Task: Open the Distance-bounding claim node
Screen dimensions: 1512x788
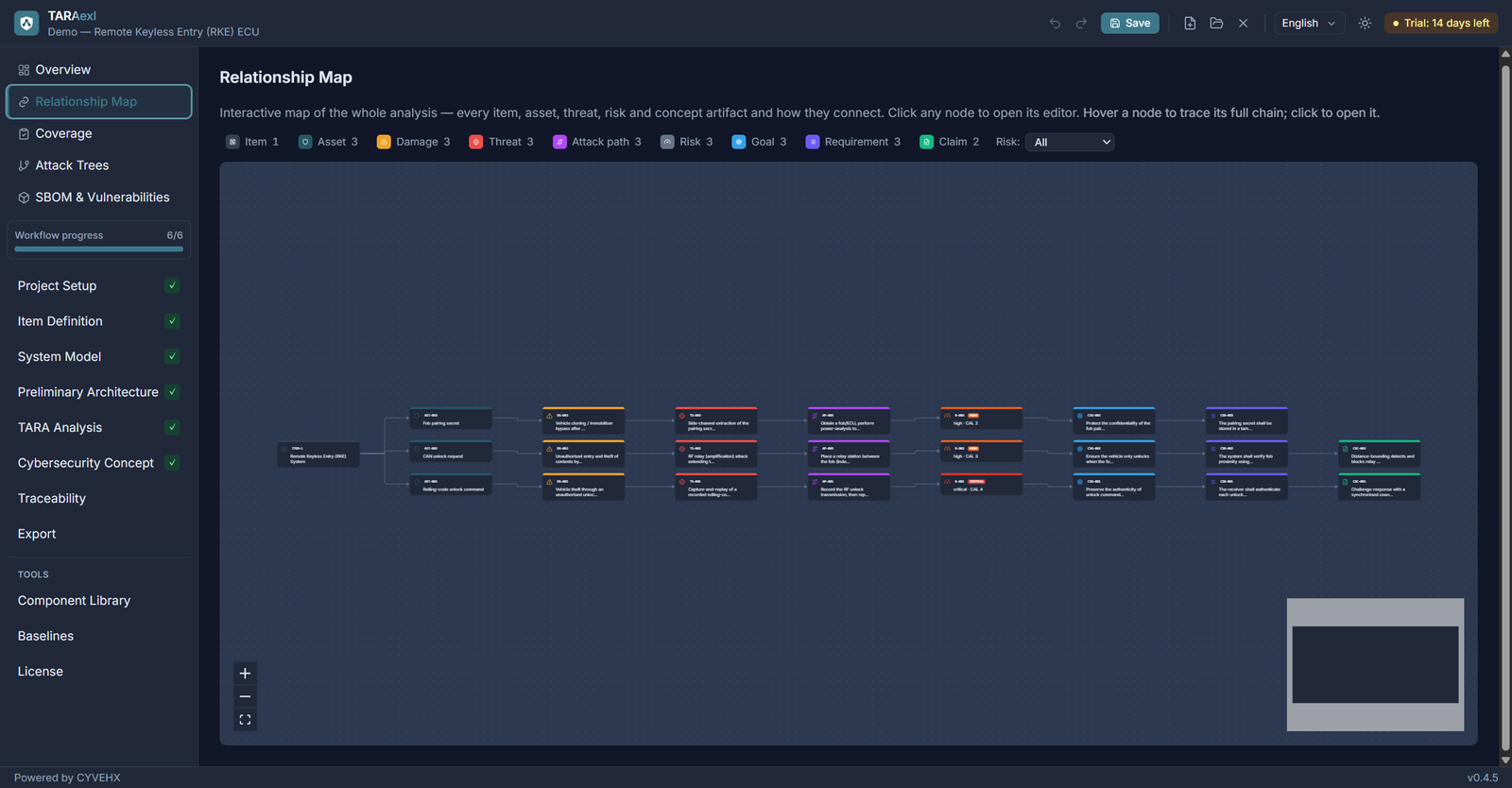Action: tap(1380, 454)
